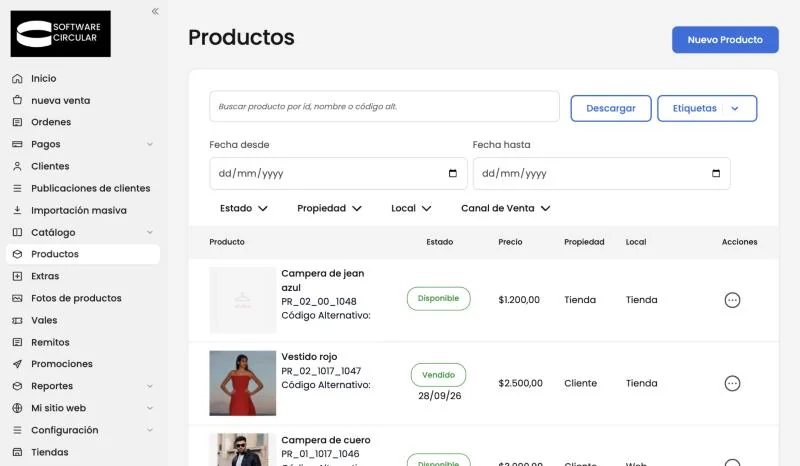
Task: Open the Campera de jean azul placeholder thumbnail
Action: click(242, 300)
